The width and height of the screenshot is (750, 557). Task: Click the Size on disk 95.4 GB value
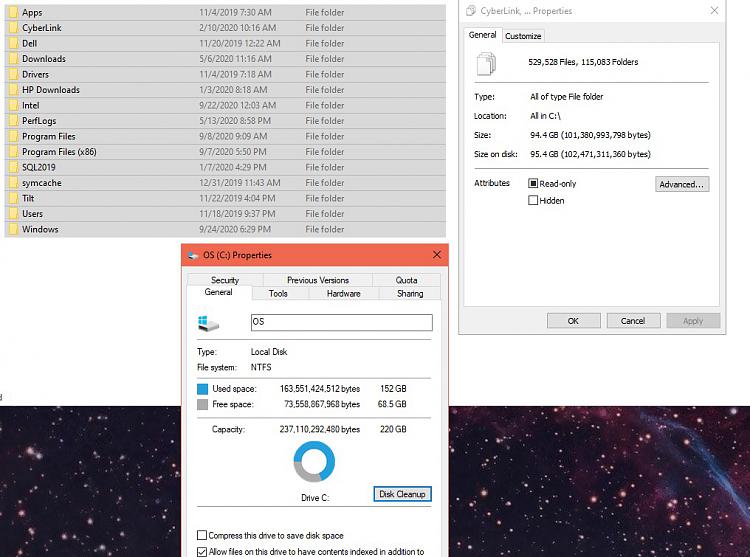pos(590,154)
